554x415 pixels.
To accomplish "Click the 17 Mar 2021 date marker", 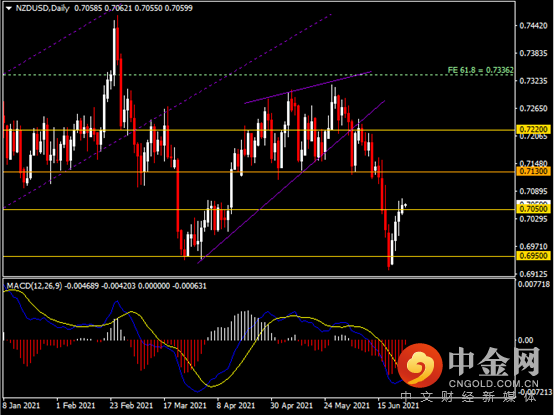I will click(185, 405).
